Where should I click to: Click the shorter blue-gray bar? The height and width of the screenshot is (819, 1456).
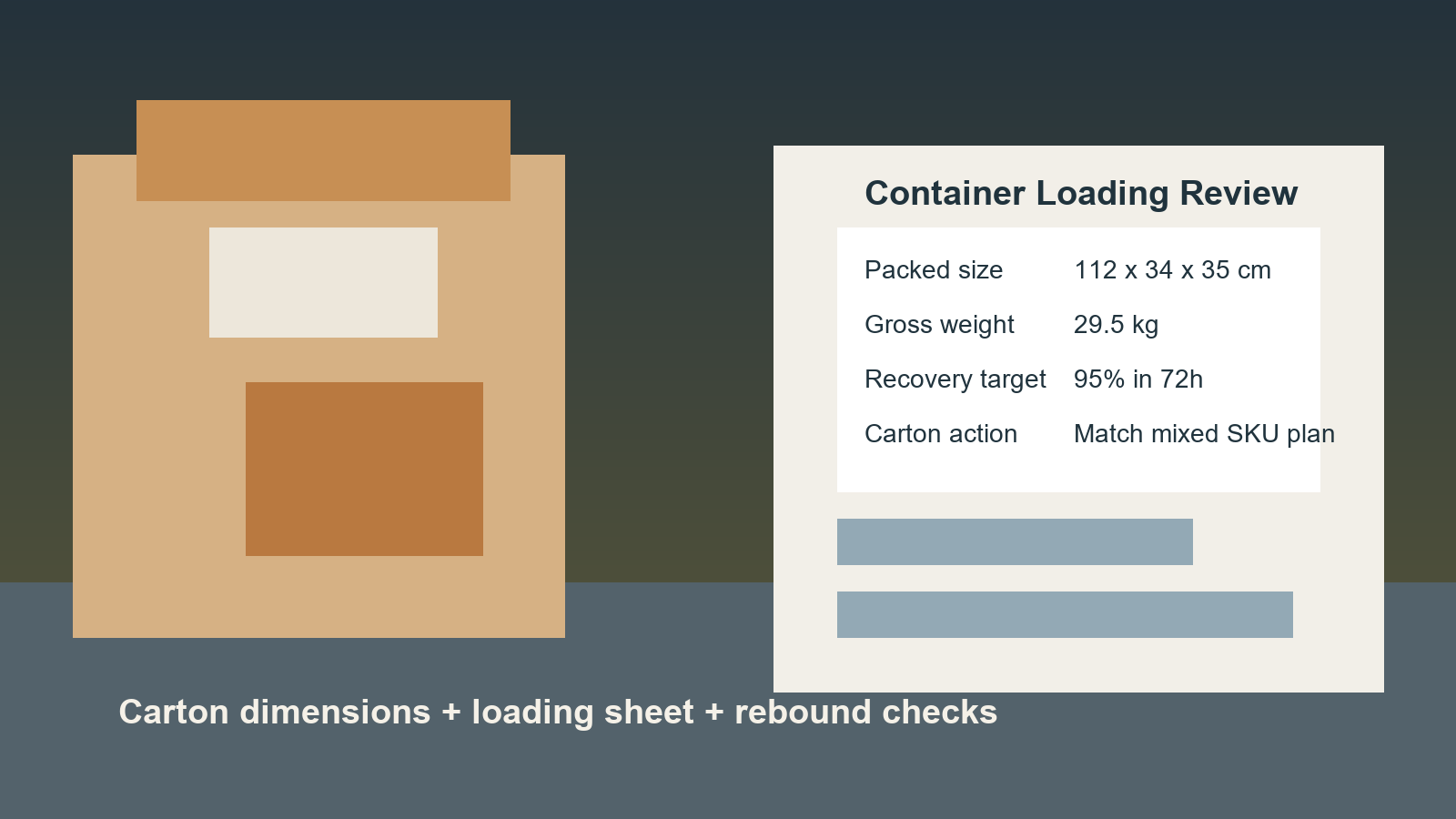(x=1015, y=541)
